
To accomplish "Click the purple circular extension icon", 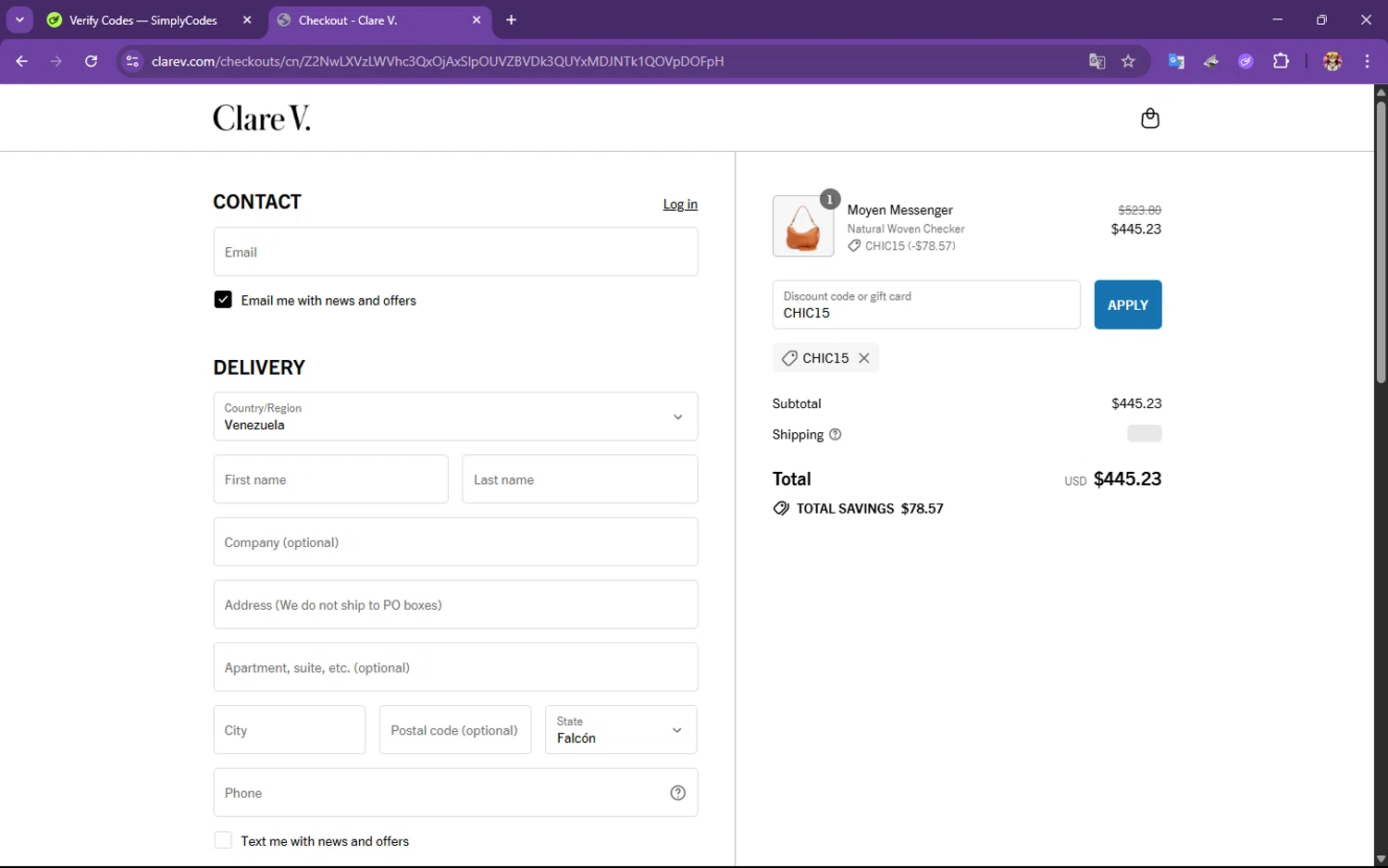I will pos(1245,61).
